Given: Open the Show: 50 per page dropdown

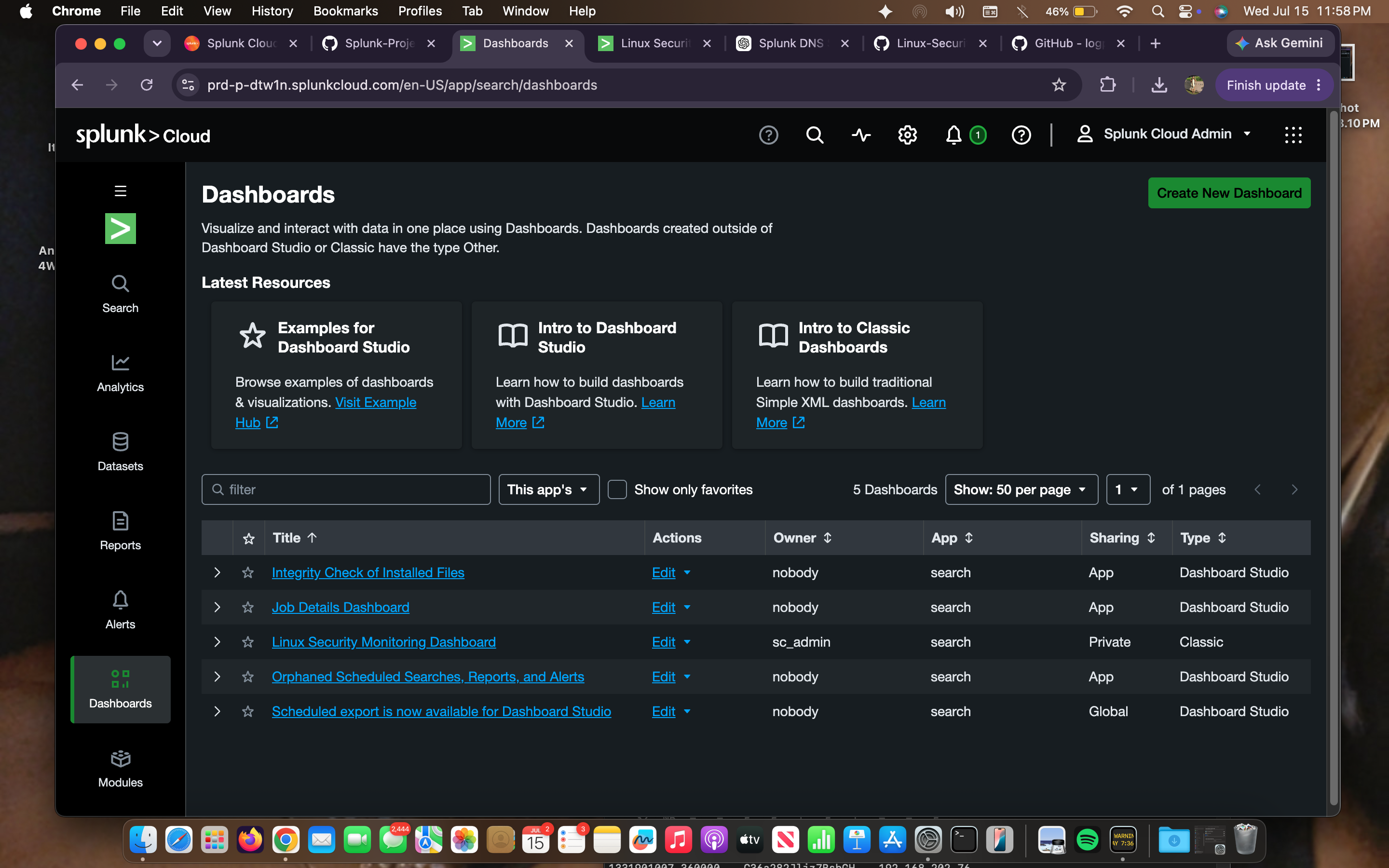Looking at the screenshot, I should (1021, 489).
